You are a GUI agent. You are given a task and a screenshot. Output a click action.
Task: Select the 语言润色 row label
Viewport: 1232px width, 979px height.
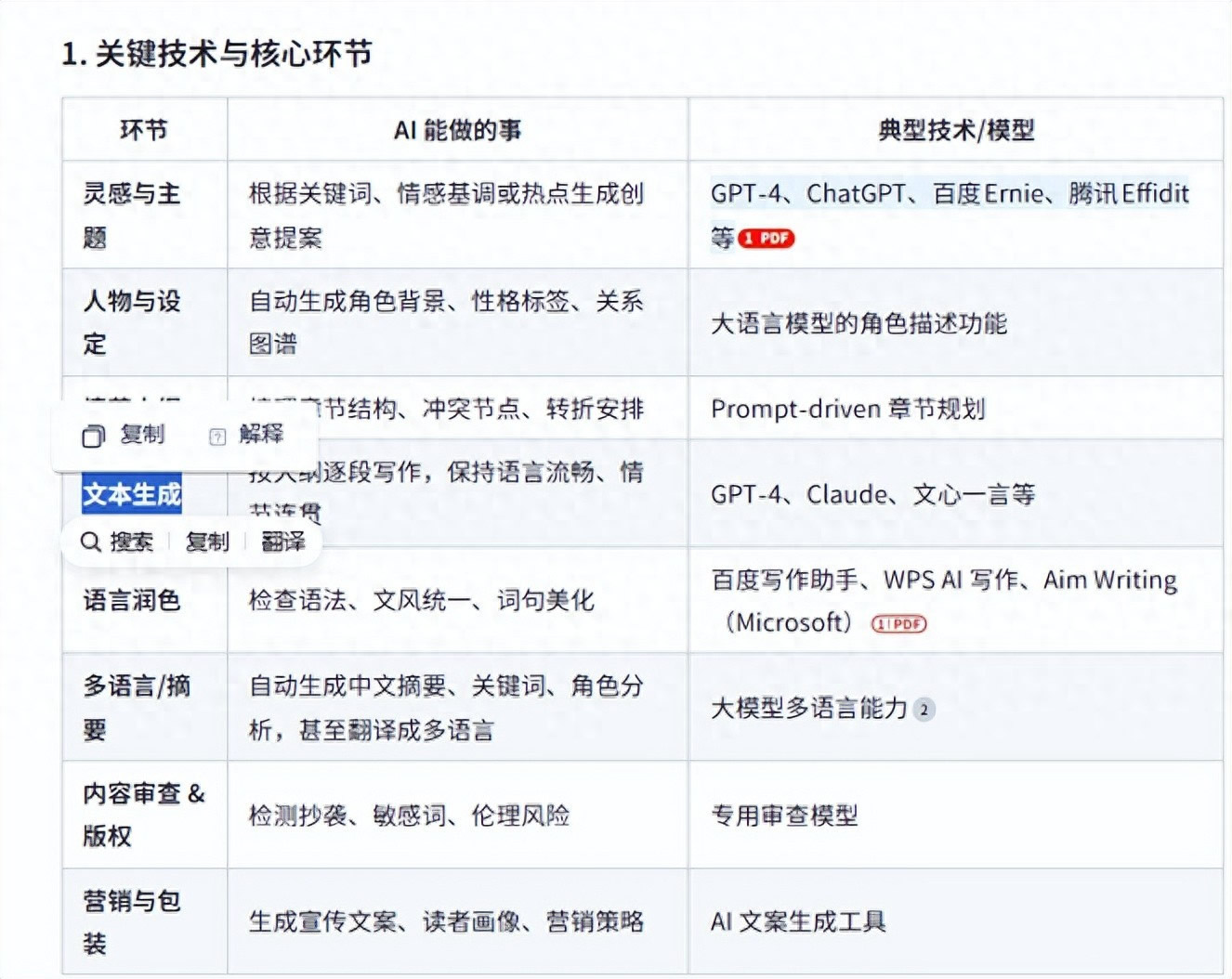(131, 601)
